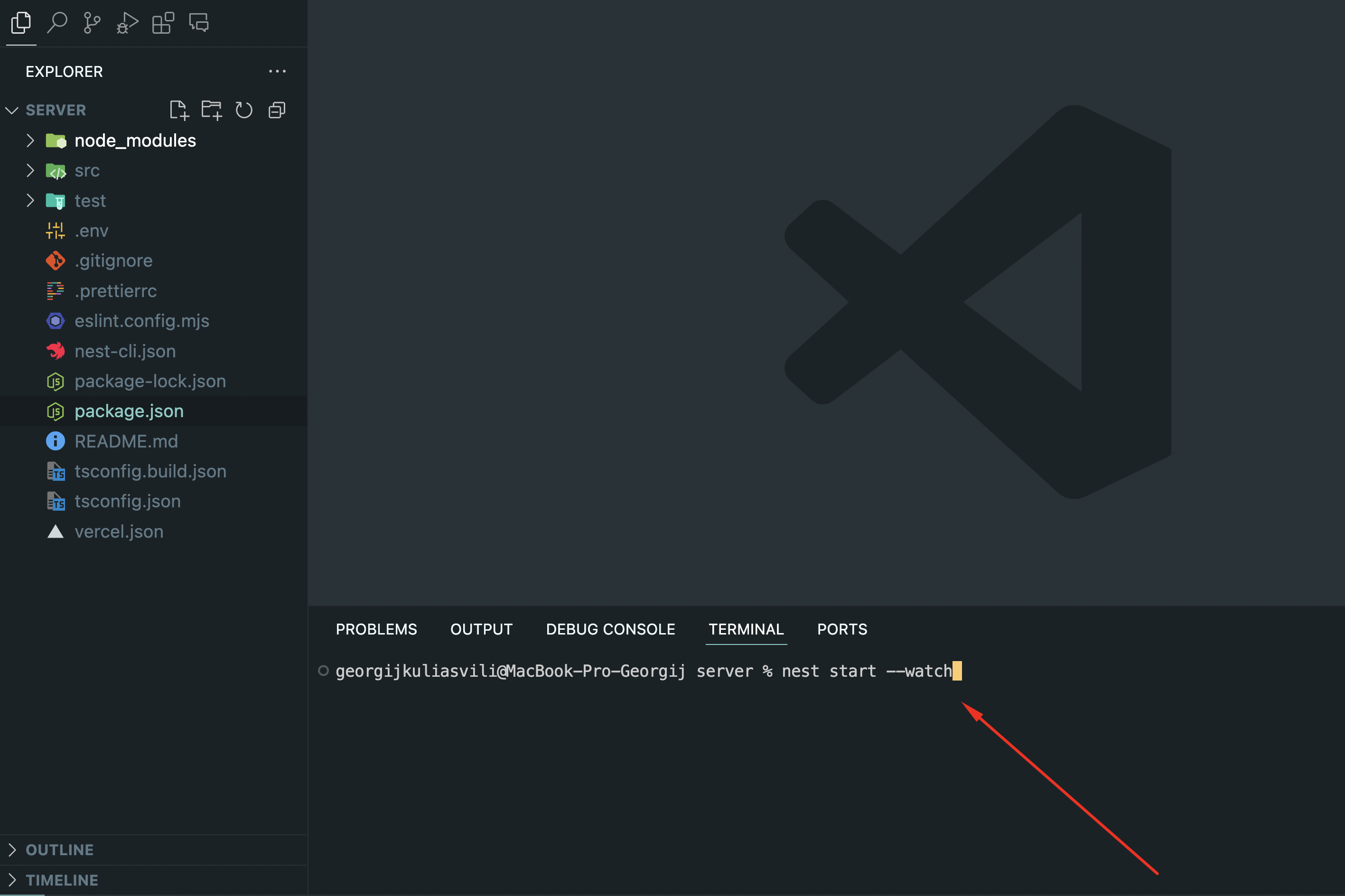Click the eslint.config.mjs ESLint icon
Viewport: 1345px width, 896px height.
pos(56,320)
